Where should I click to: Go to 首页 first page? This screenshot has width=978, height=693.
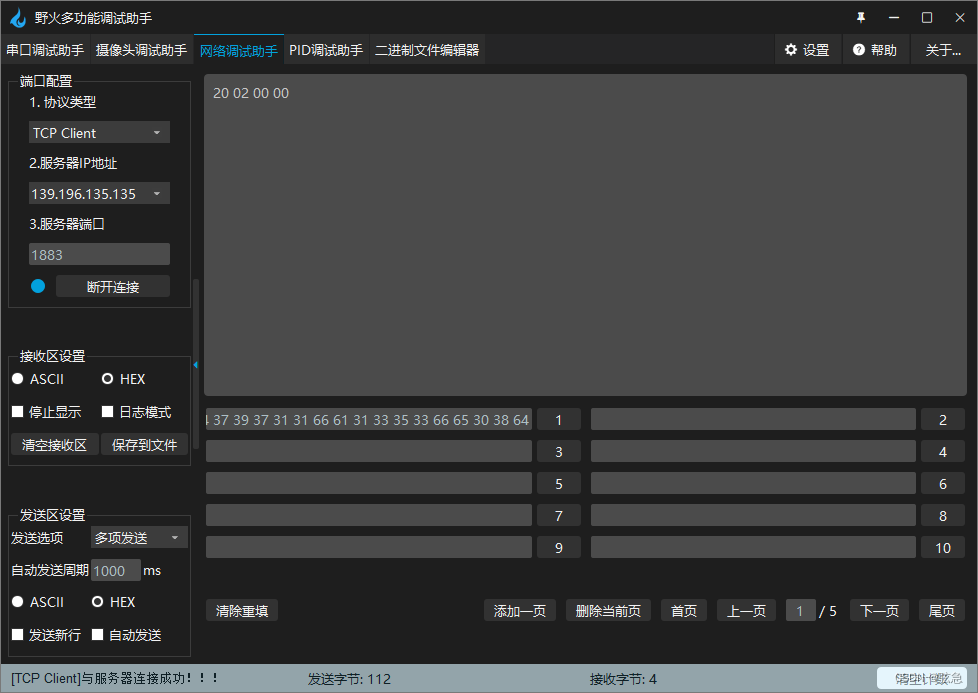coord(684,611)
